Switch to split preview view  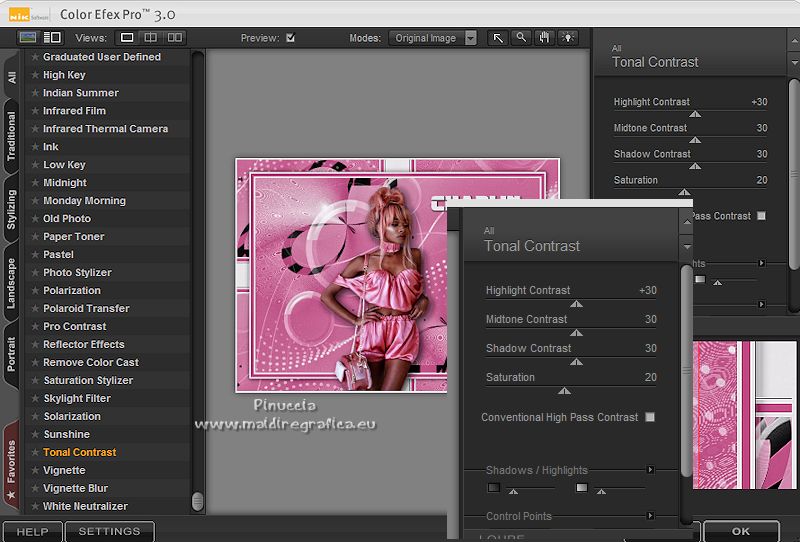151,38
